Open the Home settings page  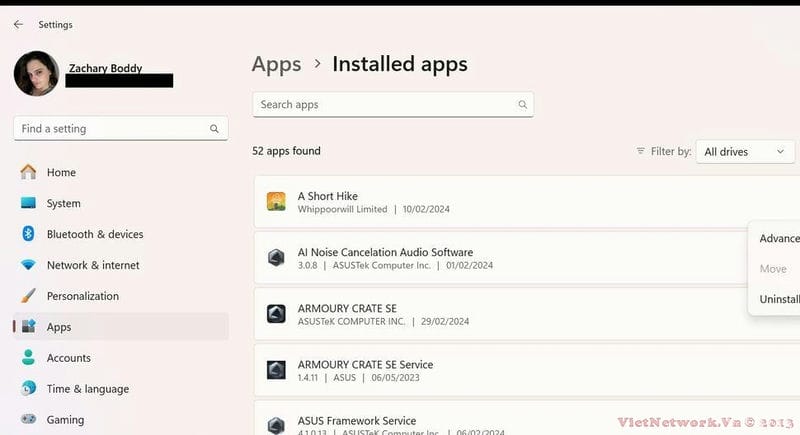click(120, 172)
